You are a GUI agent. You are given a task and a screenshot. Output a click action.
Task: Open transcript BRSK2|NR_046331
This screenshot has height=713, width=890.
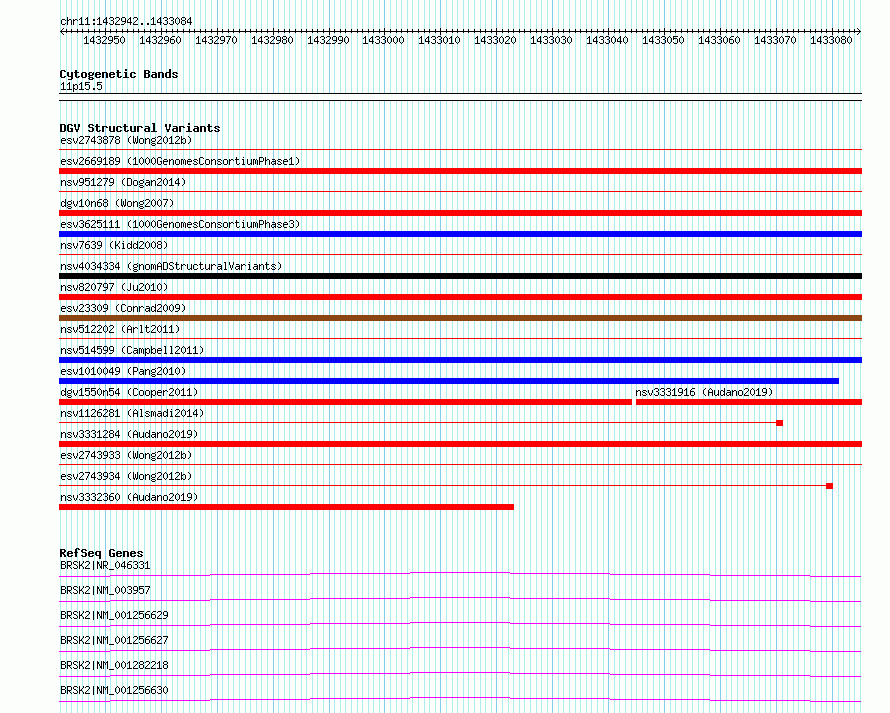click(x=105, y=565)
